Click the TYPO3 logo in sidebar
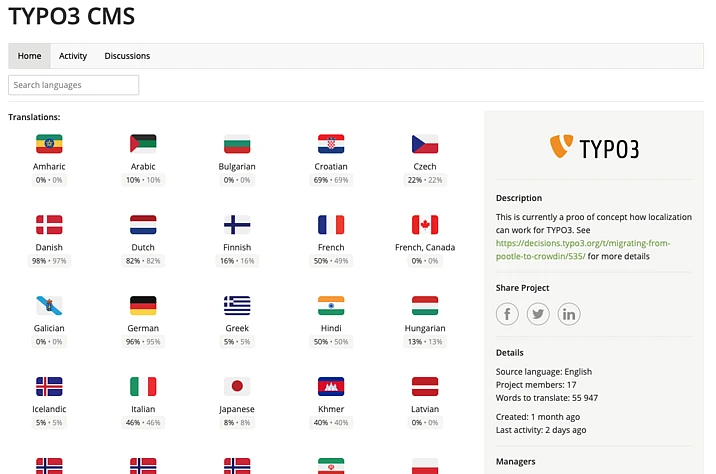Viewport: 716px width, 474px height. click(x=594, y=148)
